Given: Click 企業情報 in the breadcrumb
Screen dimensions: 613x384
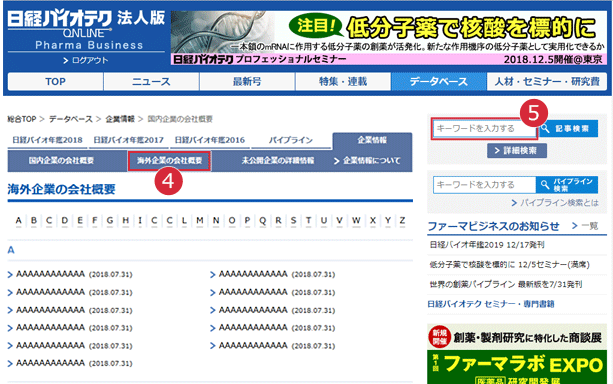Looking at the screenshot, I should [120, 119].
